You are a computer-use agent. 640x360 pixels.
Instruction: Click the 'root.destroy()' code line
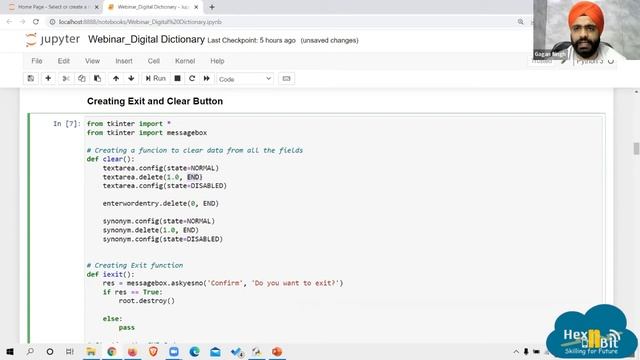[x=147, y=301]
